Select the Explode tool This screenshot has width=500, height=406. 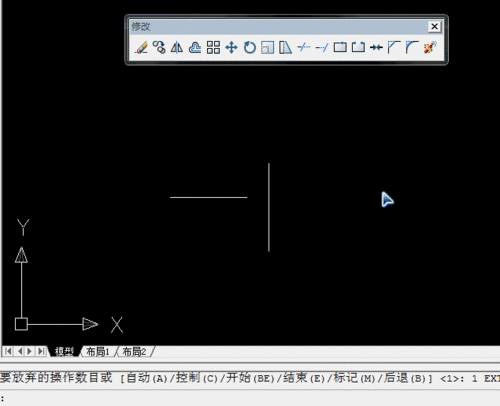[x=430, y=47]
